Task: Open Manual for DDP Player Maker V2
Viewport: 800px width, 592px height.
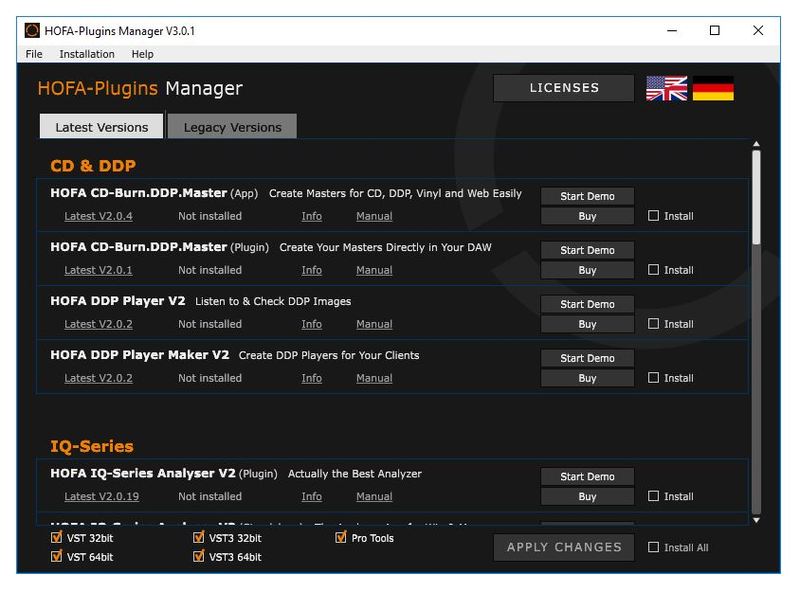Action: point(374,379)
